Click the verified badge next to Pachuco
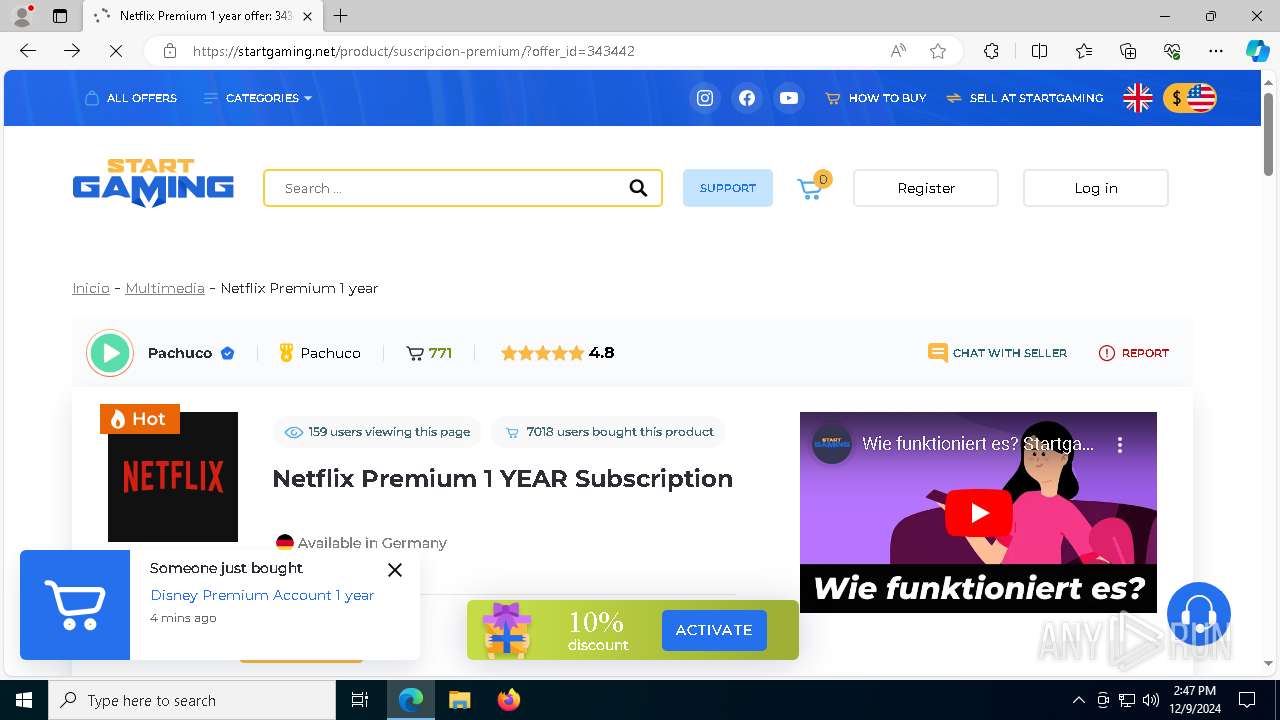The image size is (1280, 720). pos(228,353)
